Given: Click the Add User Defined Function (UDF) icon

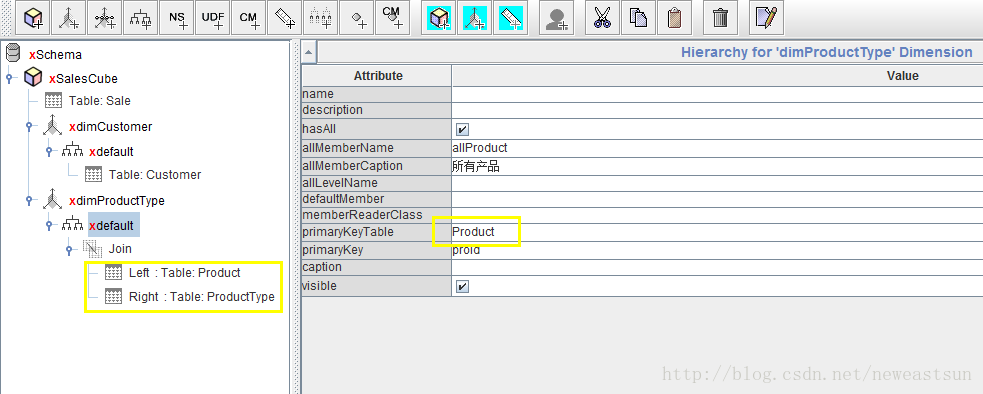Looking at the screenshot, I should click(213, 18).
